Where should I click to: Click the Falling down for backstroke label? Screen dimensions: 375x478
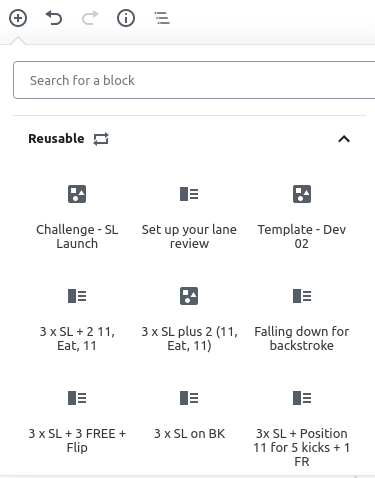pos(302,338)
